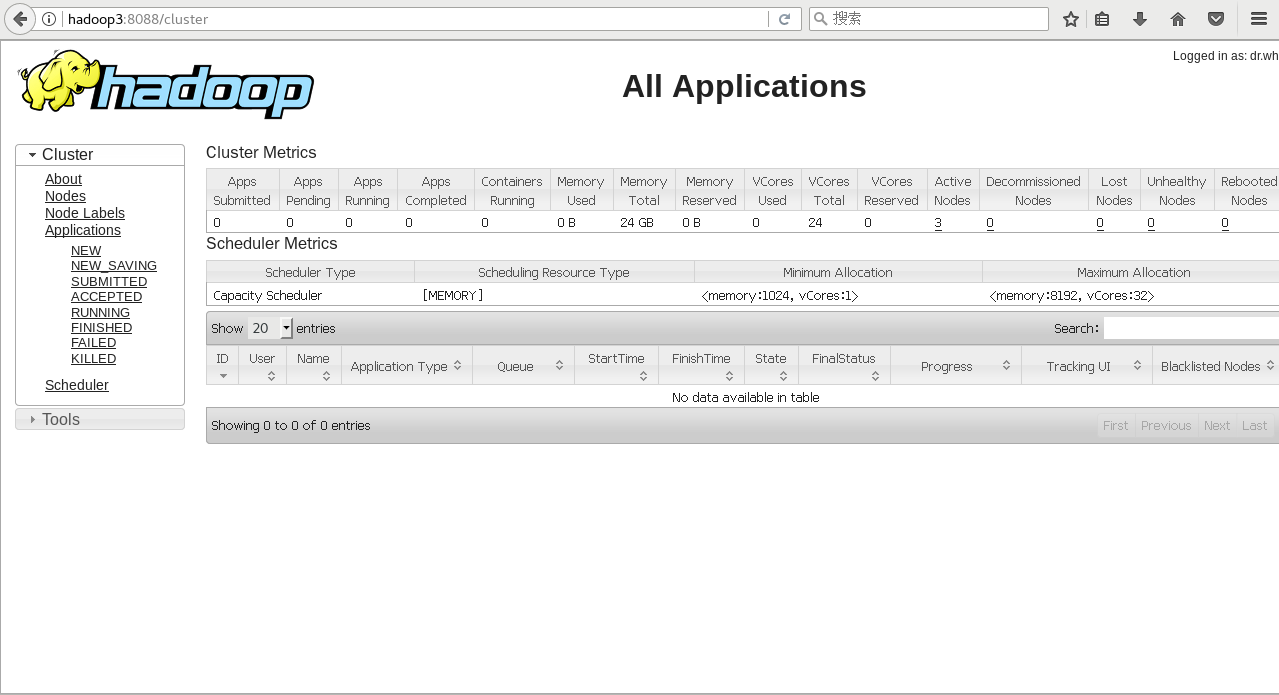The width and height of the screenshot is (1279, 695).
Task: Sort table by Application Type column
Action: 406,366
